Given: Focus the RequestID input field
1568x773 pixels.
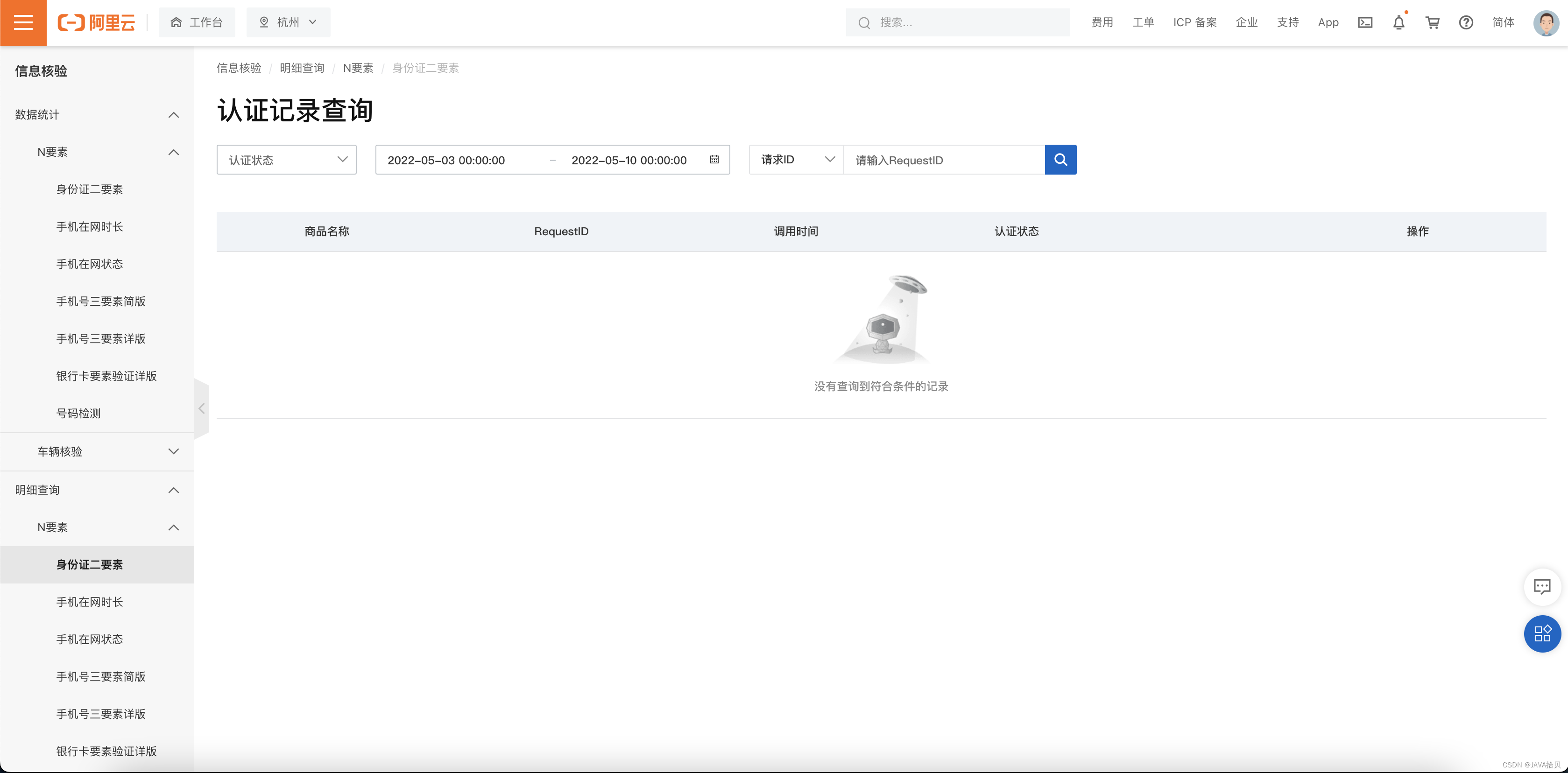Looking at the screenshot, I should [x=944, y=160].
